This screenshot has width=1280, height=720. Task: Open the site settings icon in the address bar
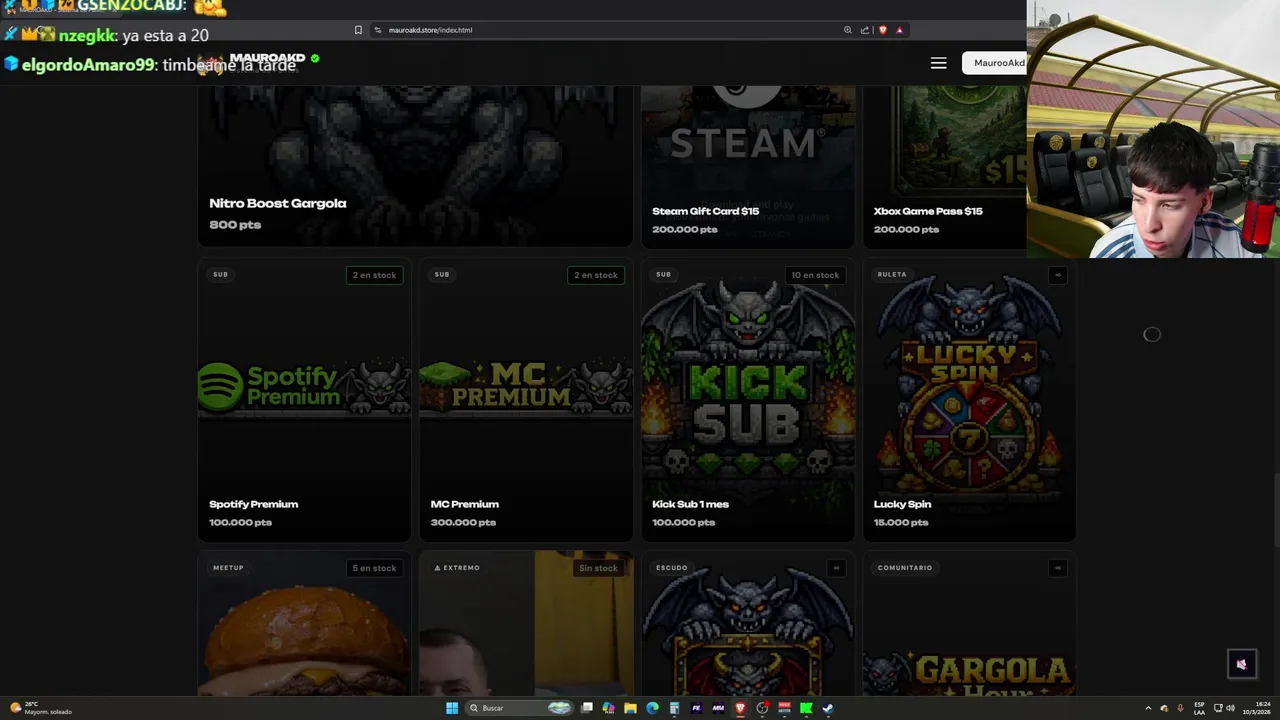(x=378, y=30)
